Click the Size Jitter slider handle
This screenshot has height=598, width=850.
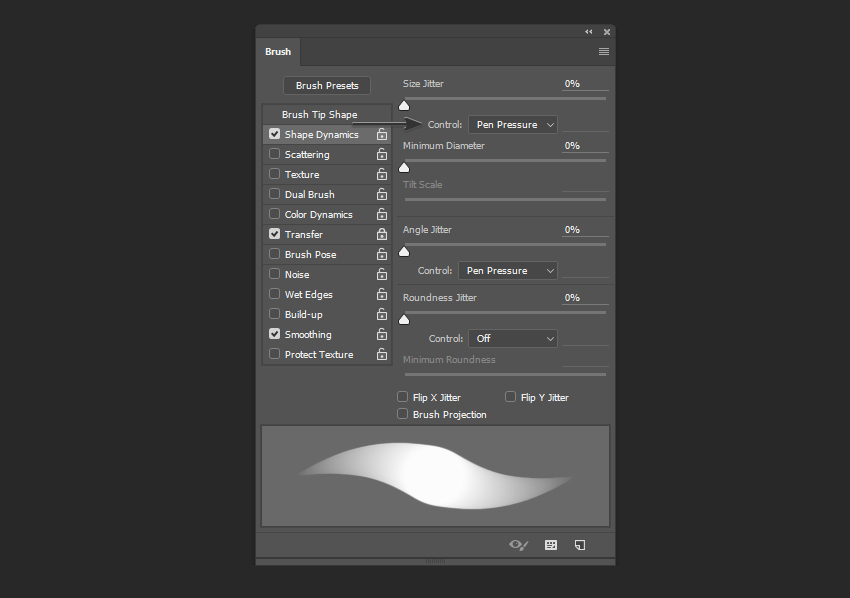point(404,106)
